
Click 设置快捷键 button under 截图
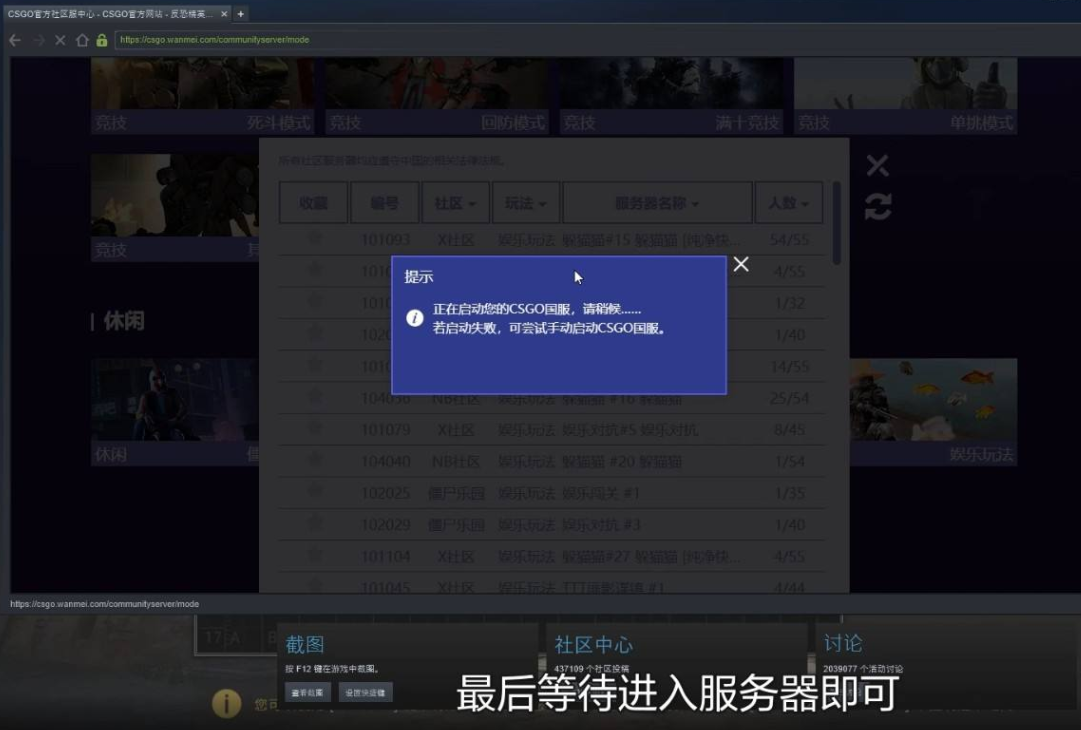(365, 692)
